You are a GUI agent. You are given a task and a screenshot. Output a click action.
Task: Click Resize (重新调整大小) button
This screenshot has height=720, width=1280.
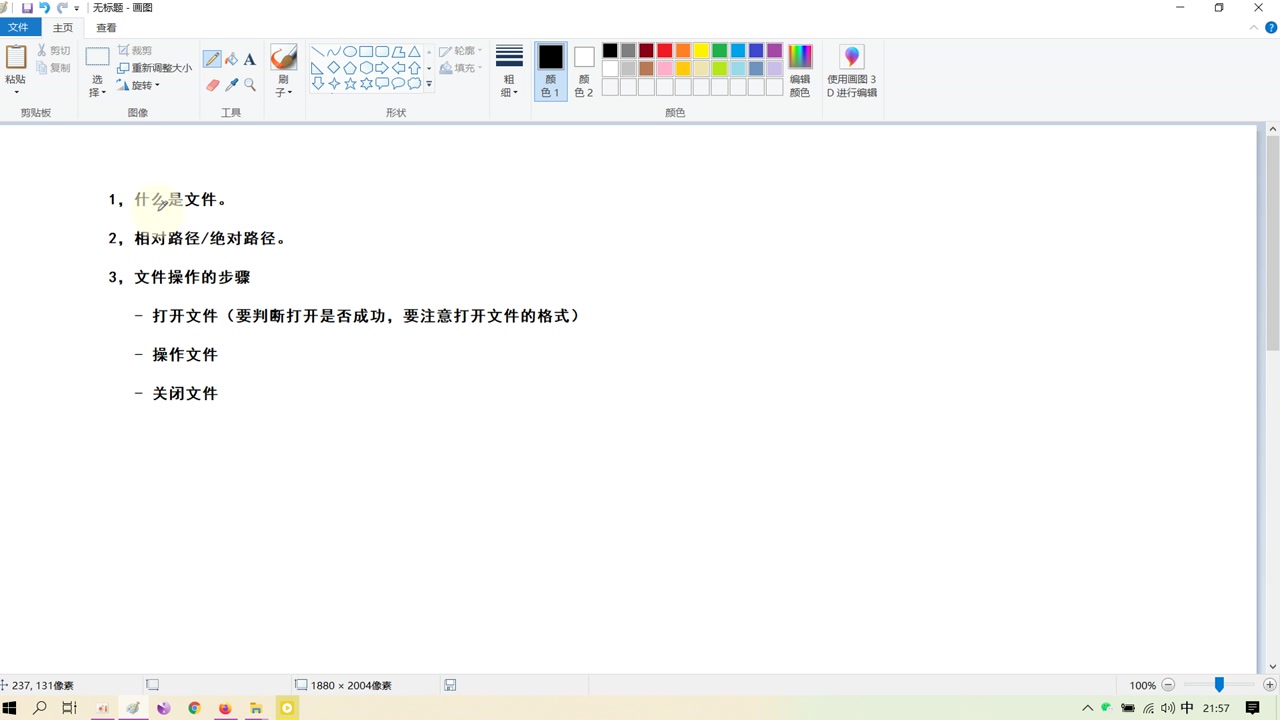coord(154,68)
